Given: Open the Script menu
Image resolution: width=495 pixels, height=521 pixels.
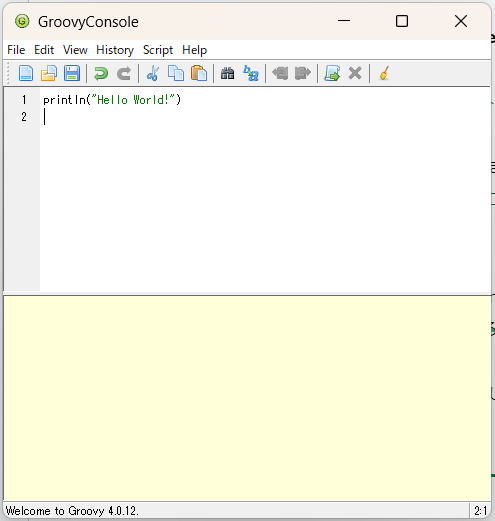Looking at the screenshot, I should click(x=158, y=50).
